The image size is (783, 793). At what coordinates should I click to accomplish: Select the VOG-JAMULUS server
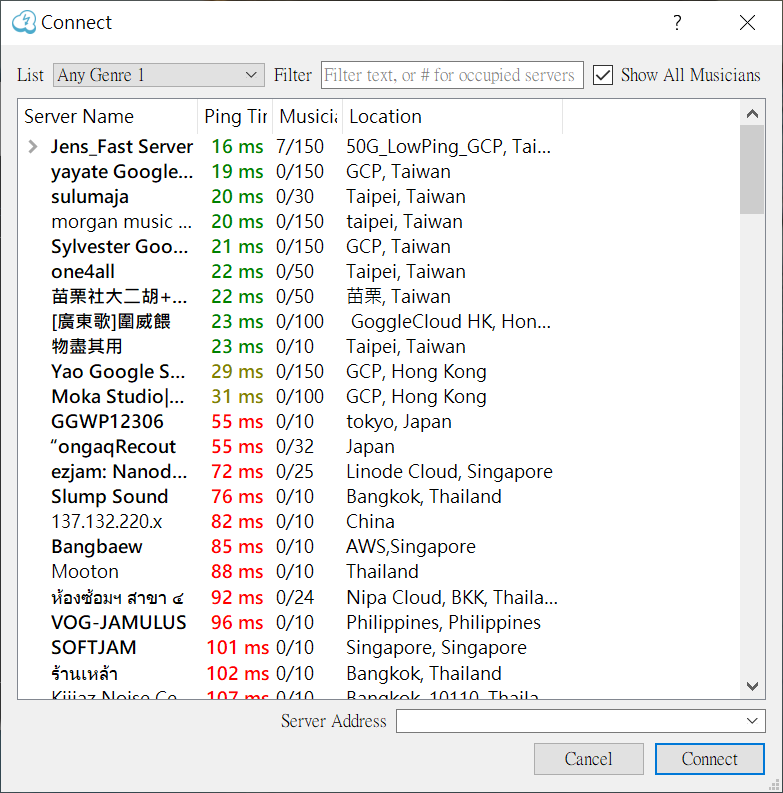click(118, 623)
